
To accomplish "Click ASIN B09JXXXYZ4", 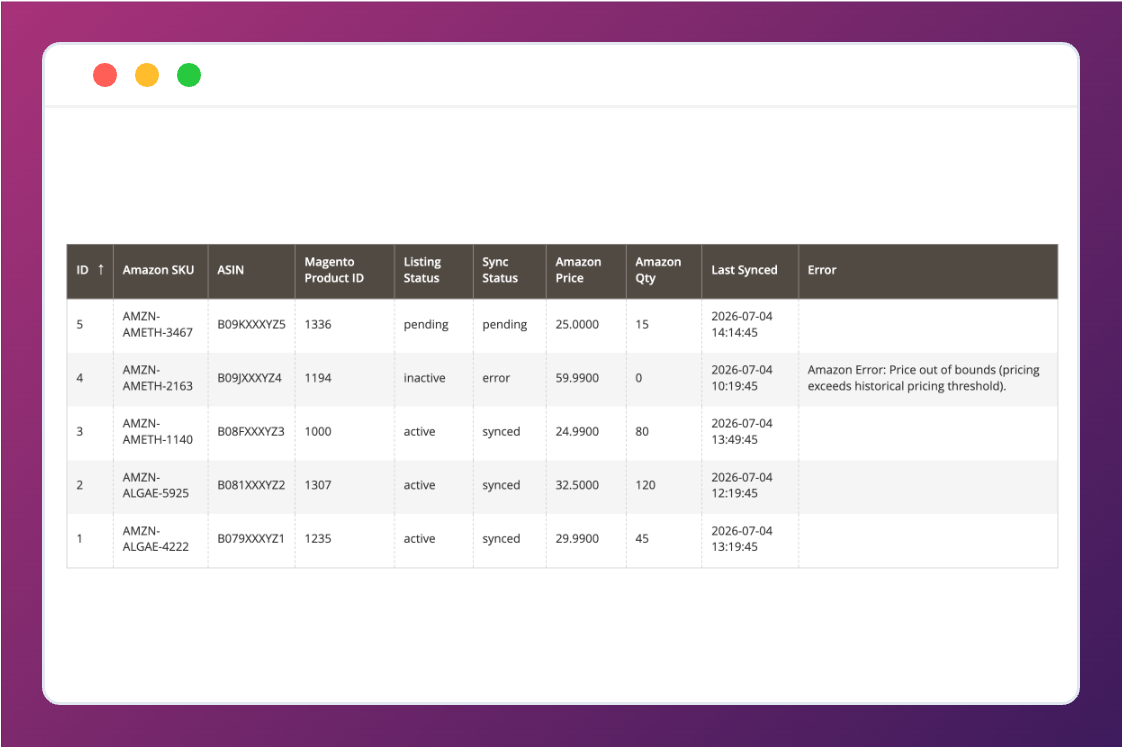I will coord(250,378).
